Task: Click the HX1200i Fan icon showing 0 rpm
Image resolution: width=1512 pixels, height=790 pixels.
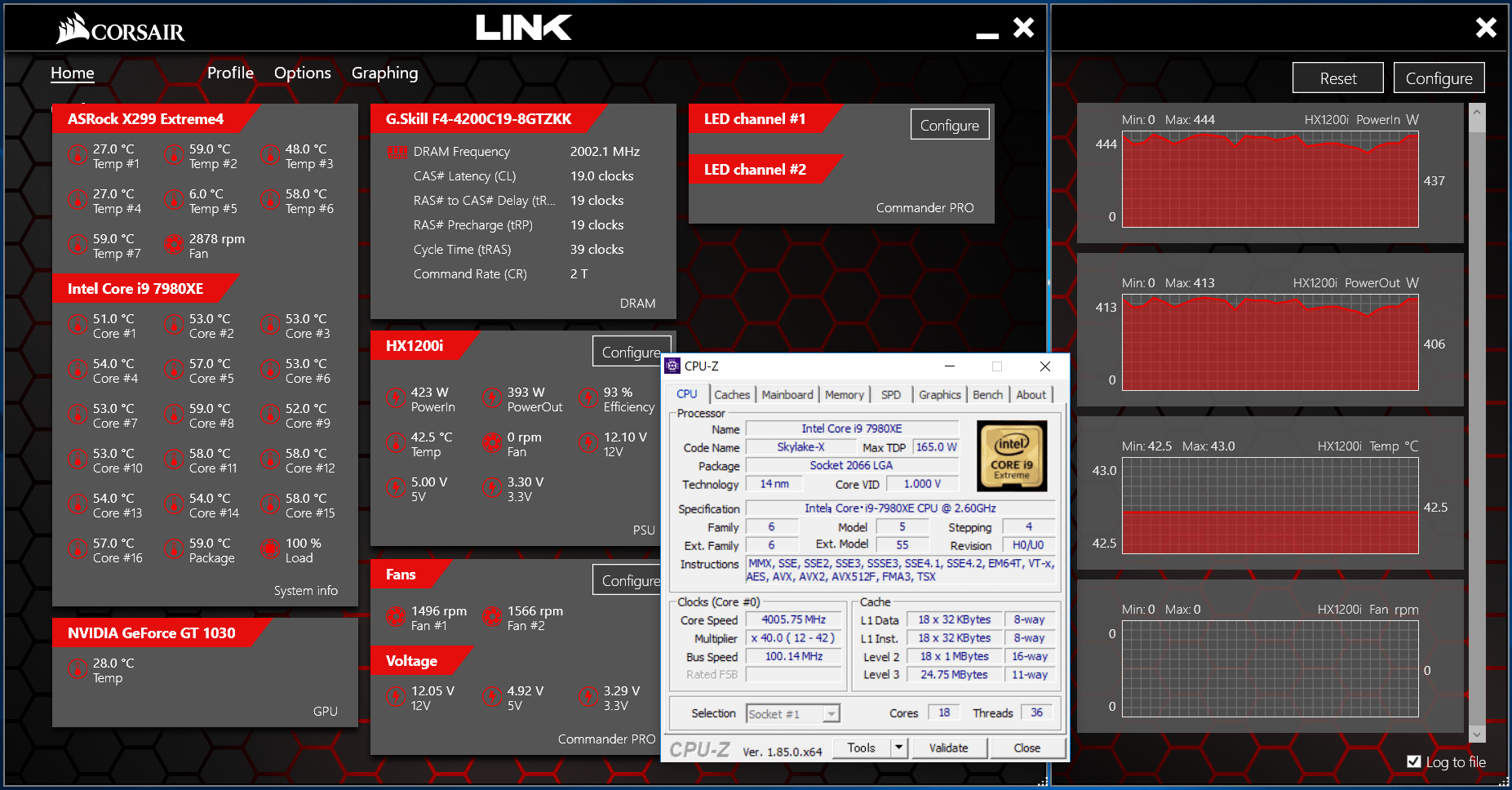Action: coord(492,443)
